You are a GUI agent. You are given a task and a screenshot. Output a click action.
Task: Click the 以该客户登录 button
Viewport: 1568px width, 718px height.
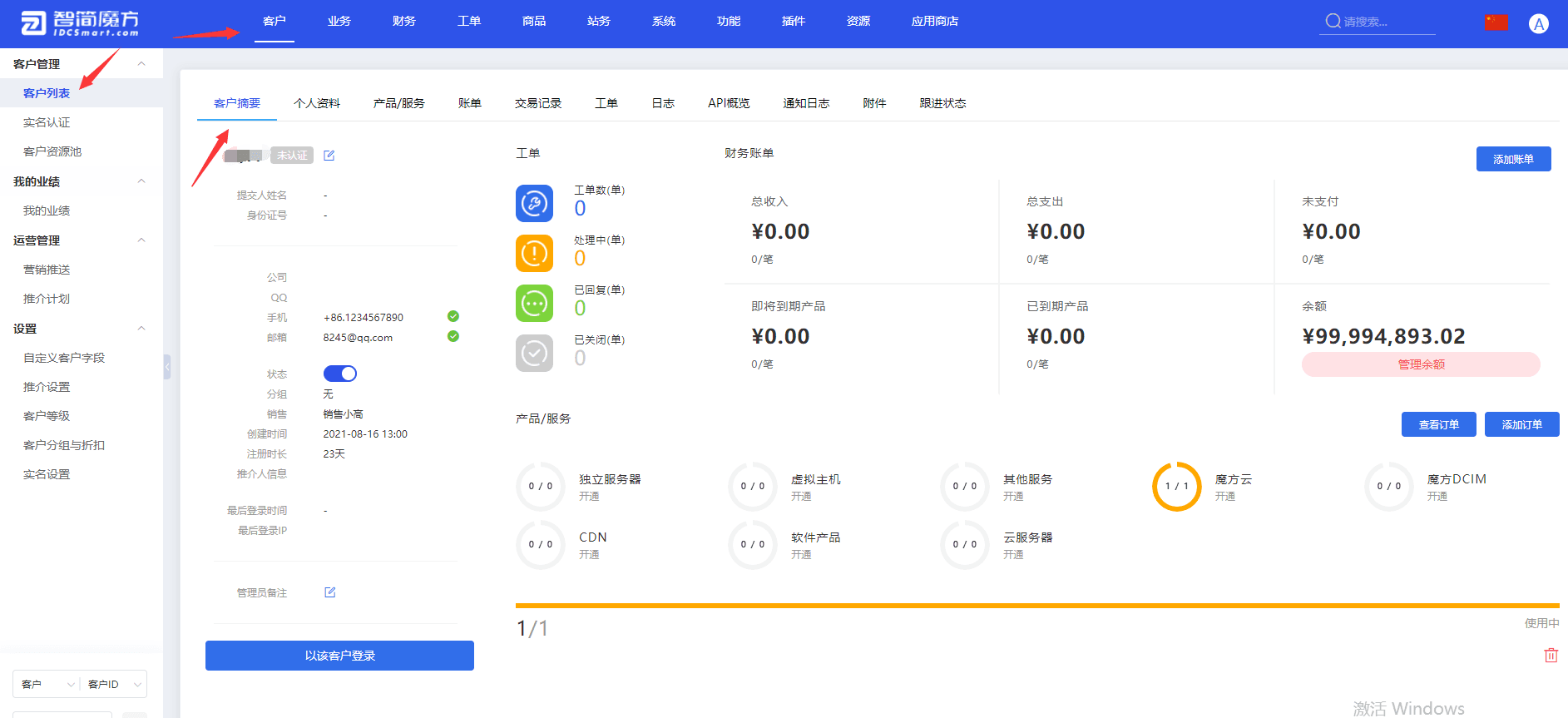tap(339, 656)
